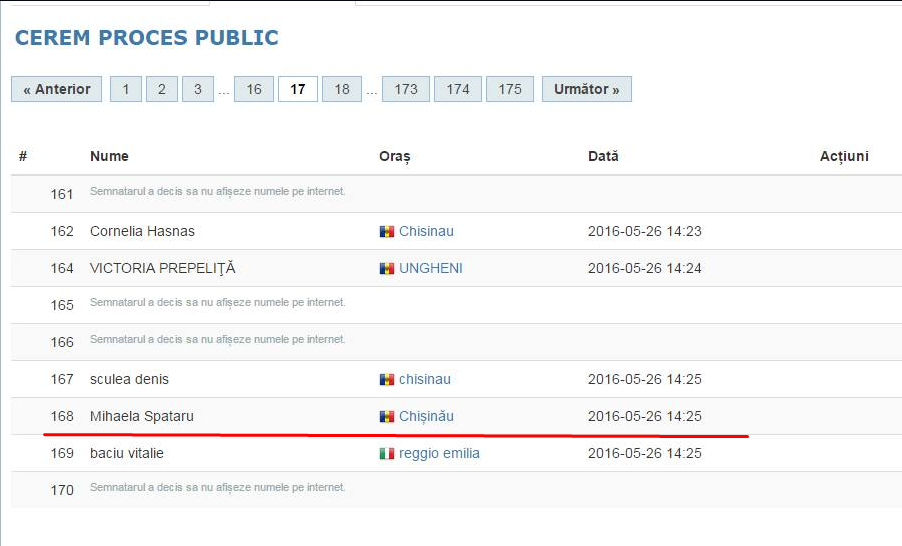Jump to last page 175

[510, 89]
